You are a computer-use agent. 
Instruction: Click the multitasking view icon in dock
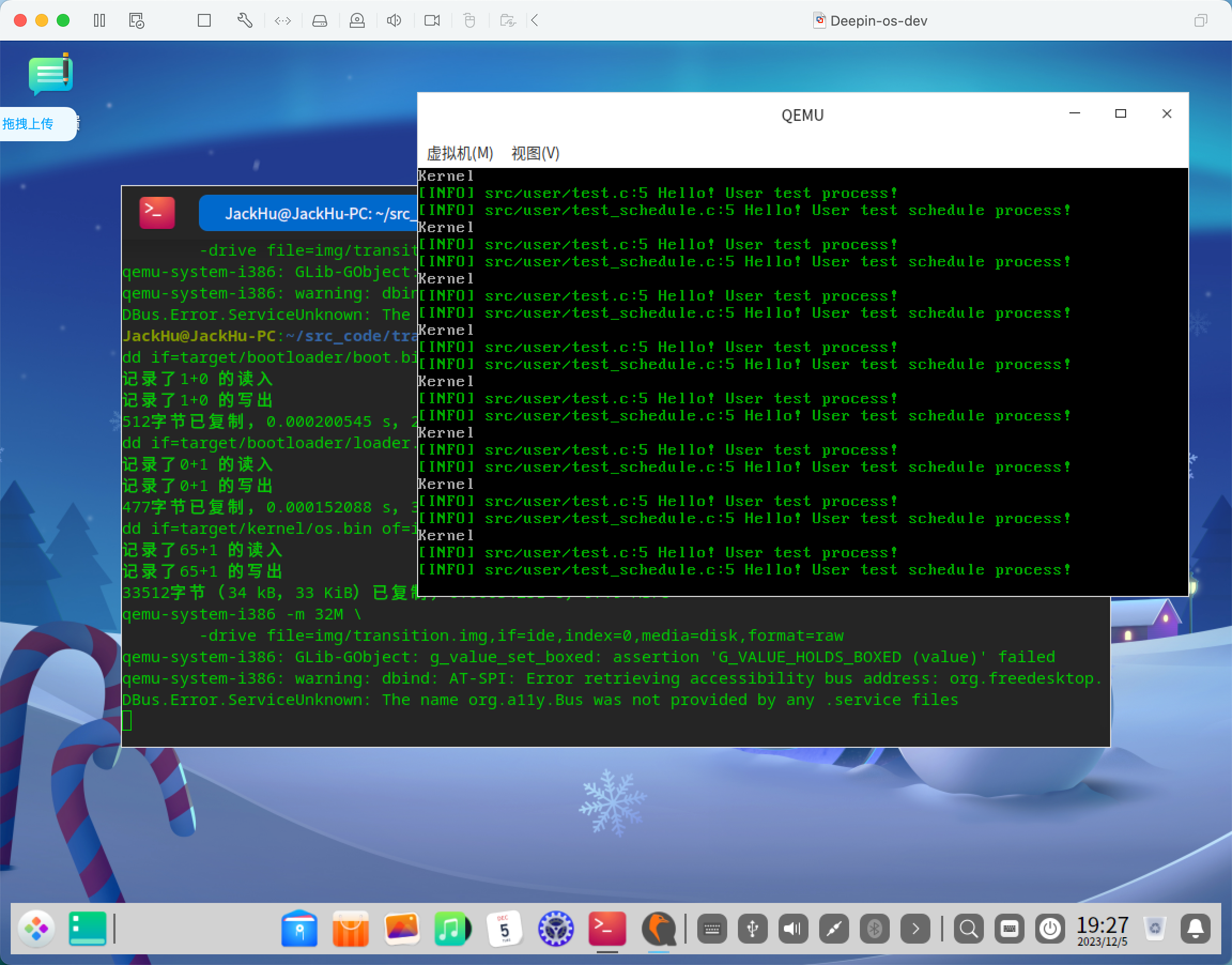88,928
